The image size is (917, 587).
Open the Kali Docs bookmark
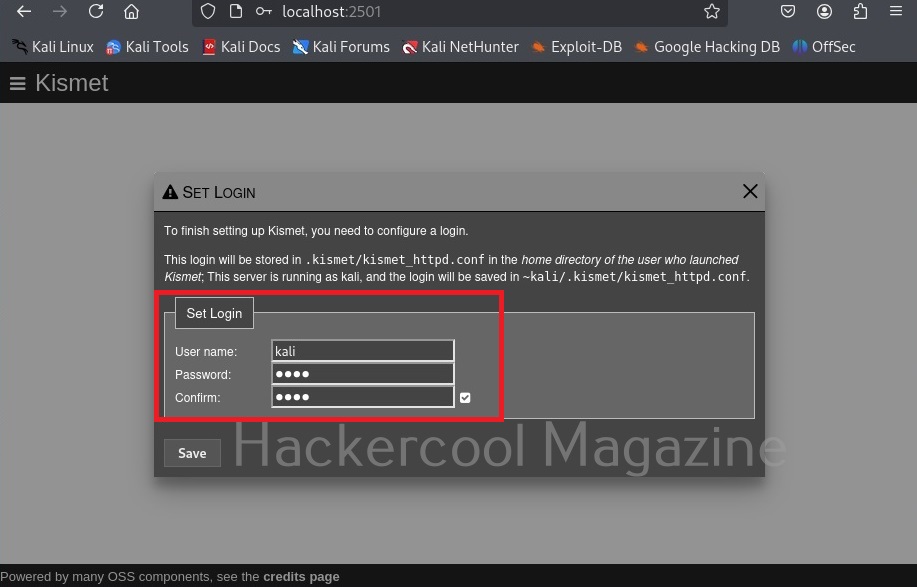(x=241, y=47)
